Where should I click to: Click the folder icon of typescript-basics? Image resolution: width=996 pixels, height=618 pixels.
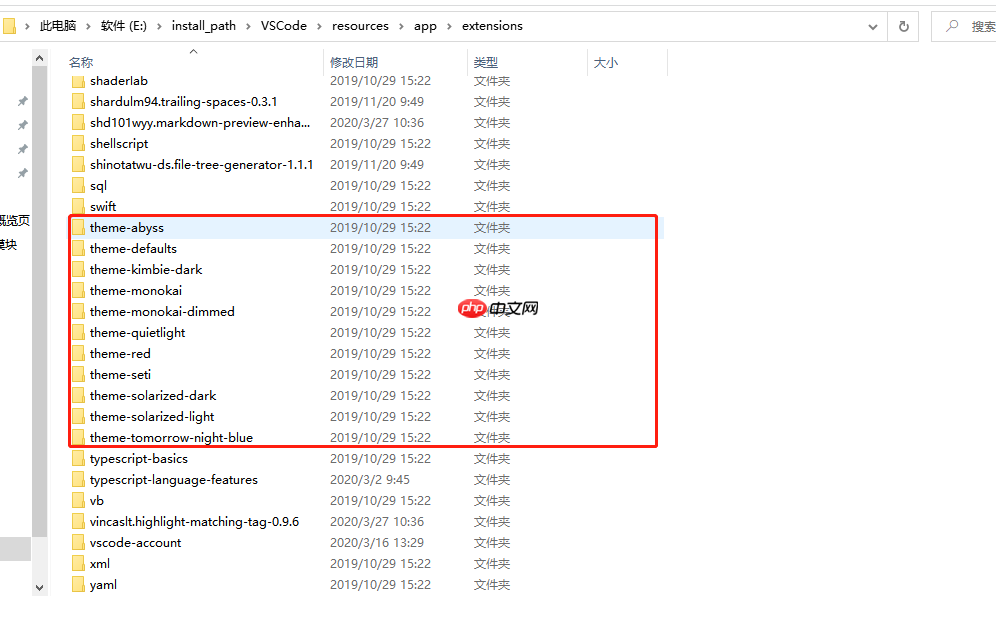coord(78,459)
